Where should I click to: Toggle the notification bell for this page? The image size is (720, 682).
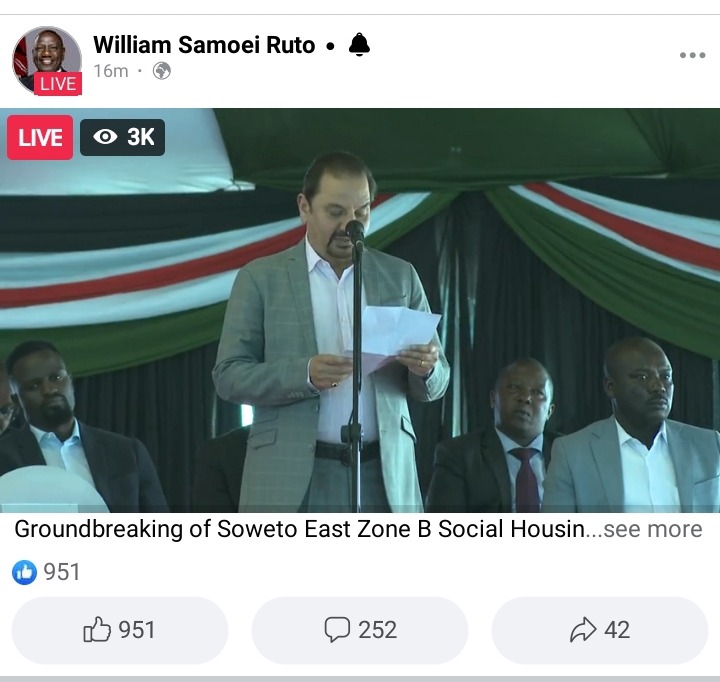click(359, 45)
